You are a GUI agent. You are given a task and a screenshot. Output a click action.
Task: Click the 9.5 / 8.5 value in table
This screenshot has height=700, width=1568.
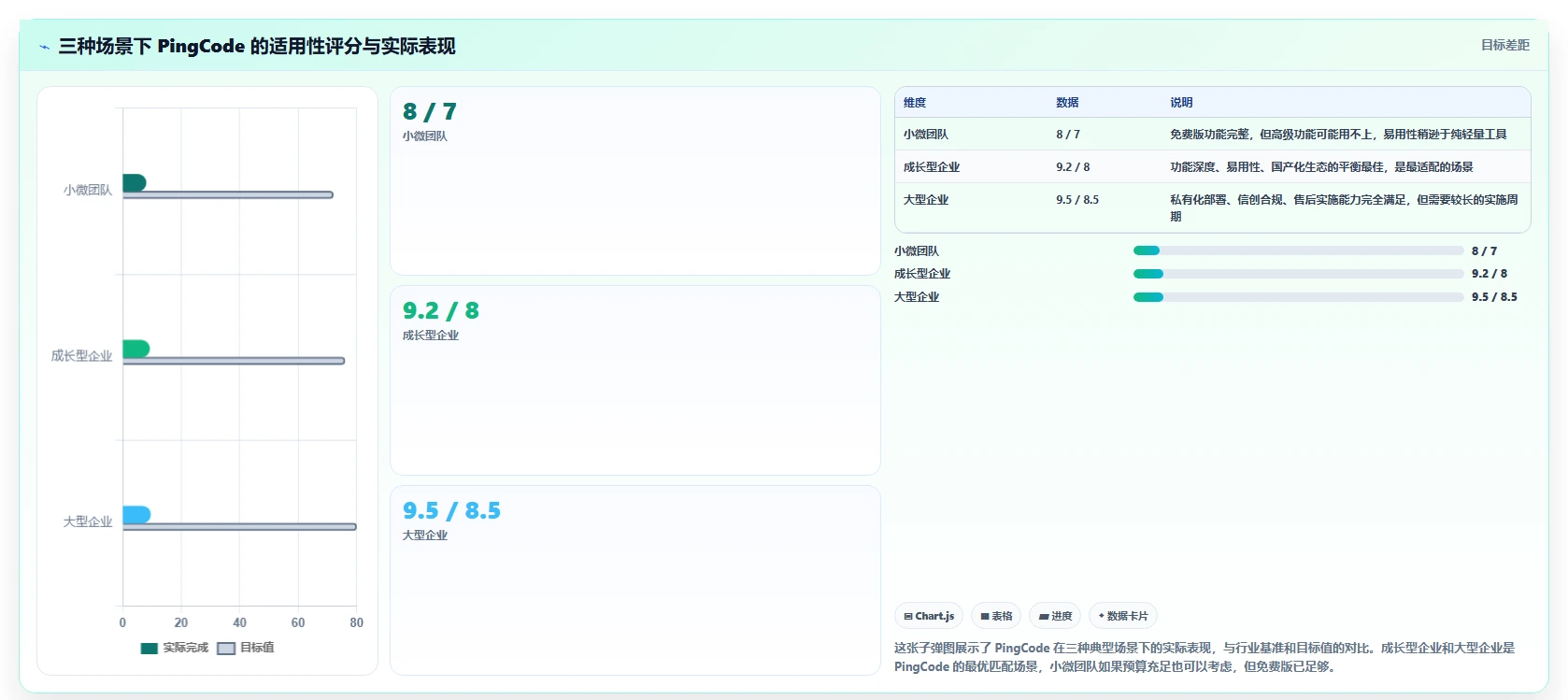(x=1077, y=200)
